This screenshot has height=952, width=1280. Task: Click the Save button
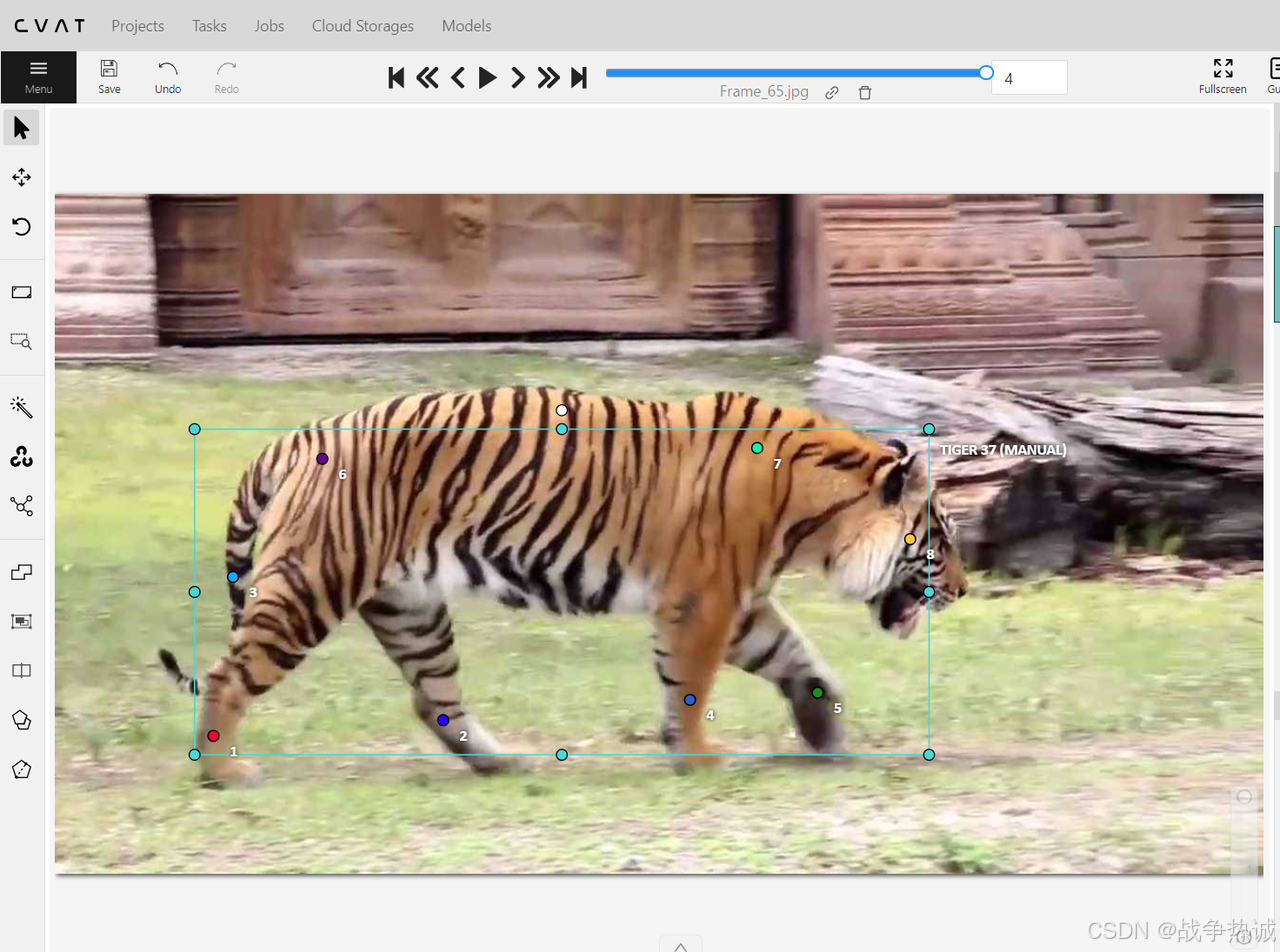[x=109, y=77]
